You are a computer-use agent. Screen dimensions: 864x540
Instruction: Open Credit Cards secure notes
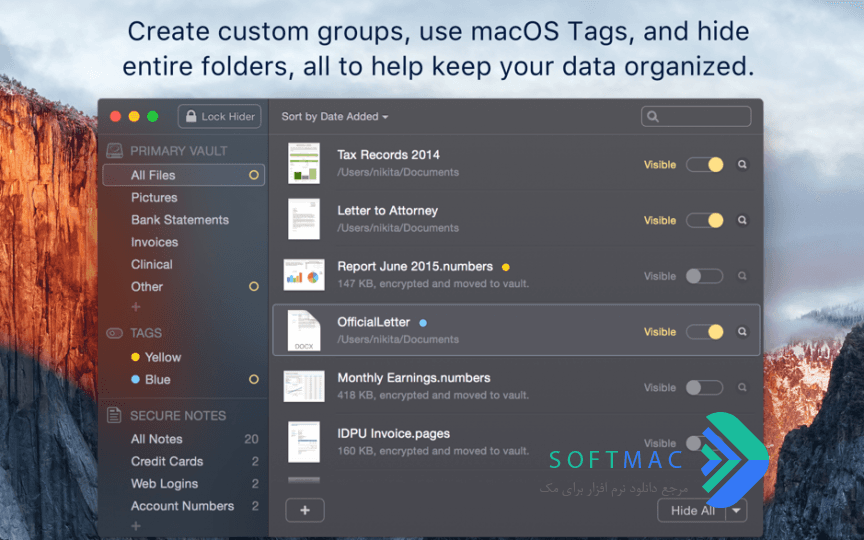point(167,461)
